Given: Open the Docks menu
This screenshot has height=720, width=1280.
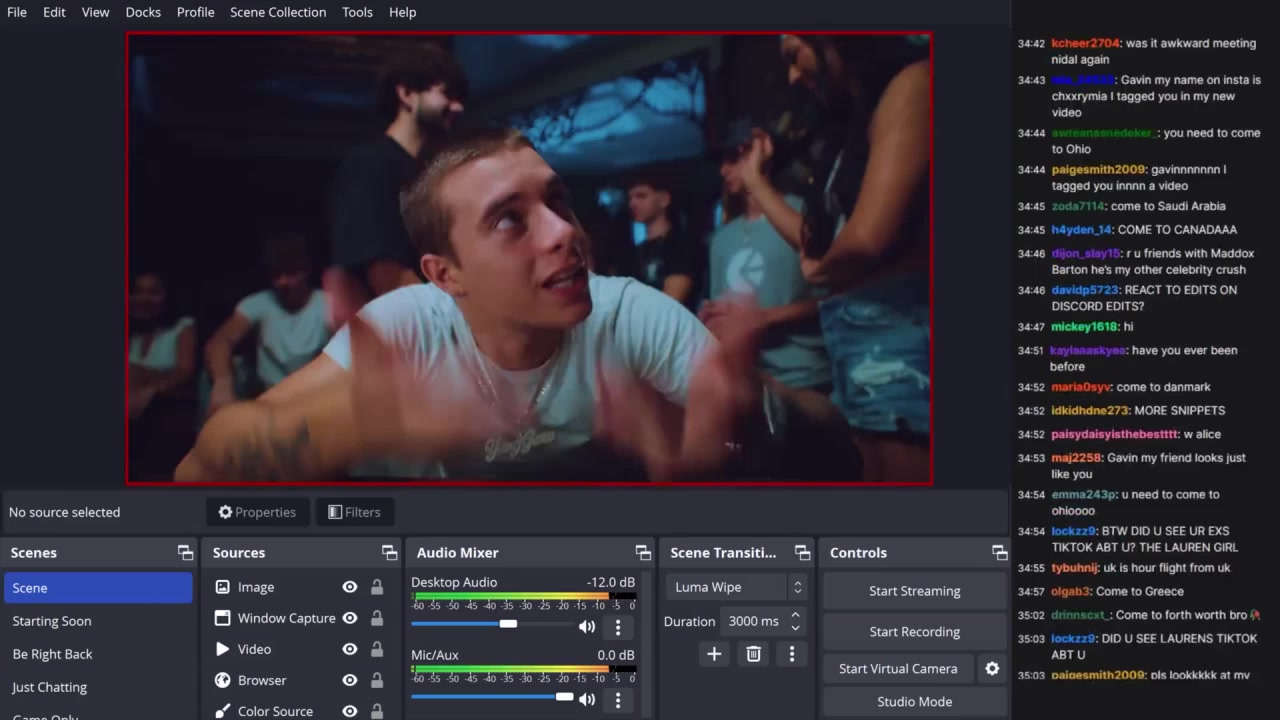Looking at the screenshot, I should pos(143,12).
